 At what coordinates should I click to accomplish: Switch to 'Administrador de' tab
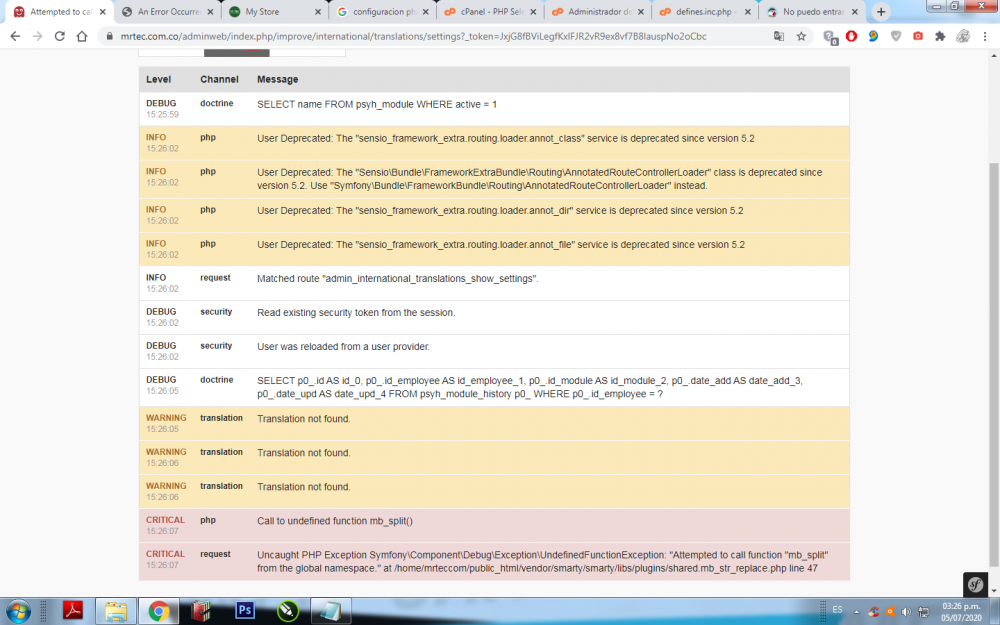tap(598, 11)
